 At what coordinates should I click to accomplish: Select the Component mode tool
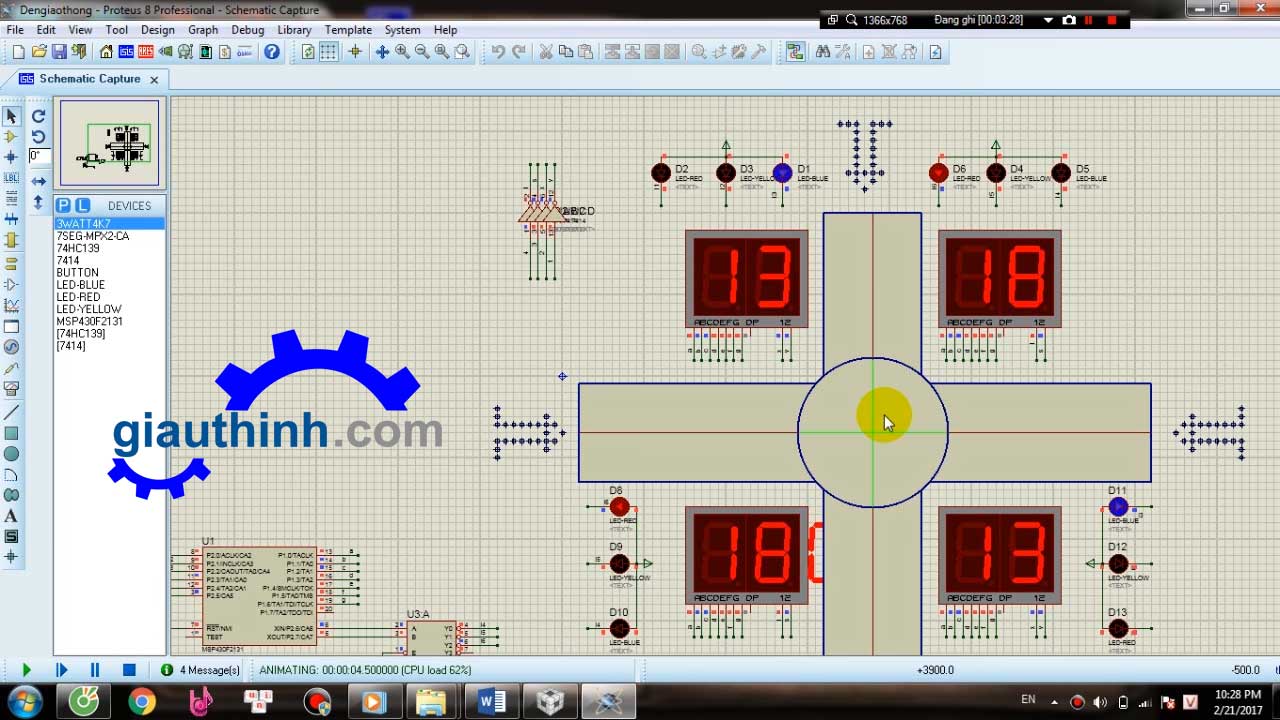[11, 137]
